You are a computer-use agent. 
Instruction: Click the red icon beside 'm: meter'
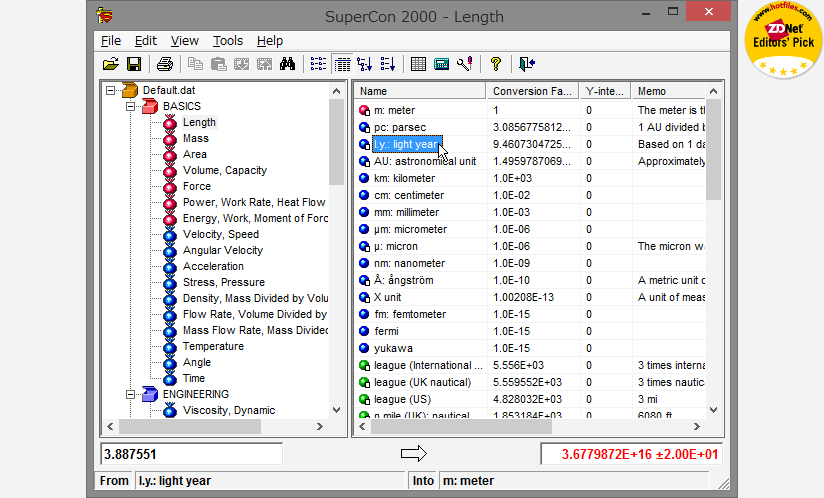click(364, 110)
